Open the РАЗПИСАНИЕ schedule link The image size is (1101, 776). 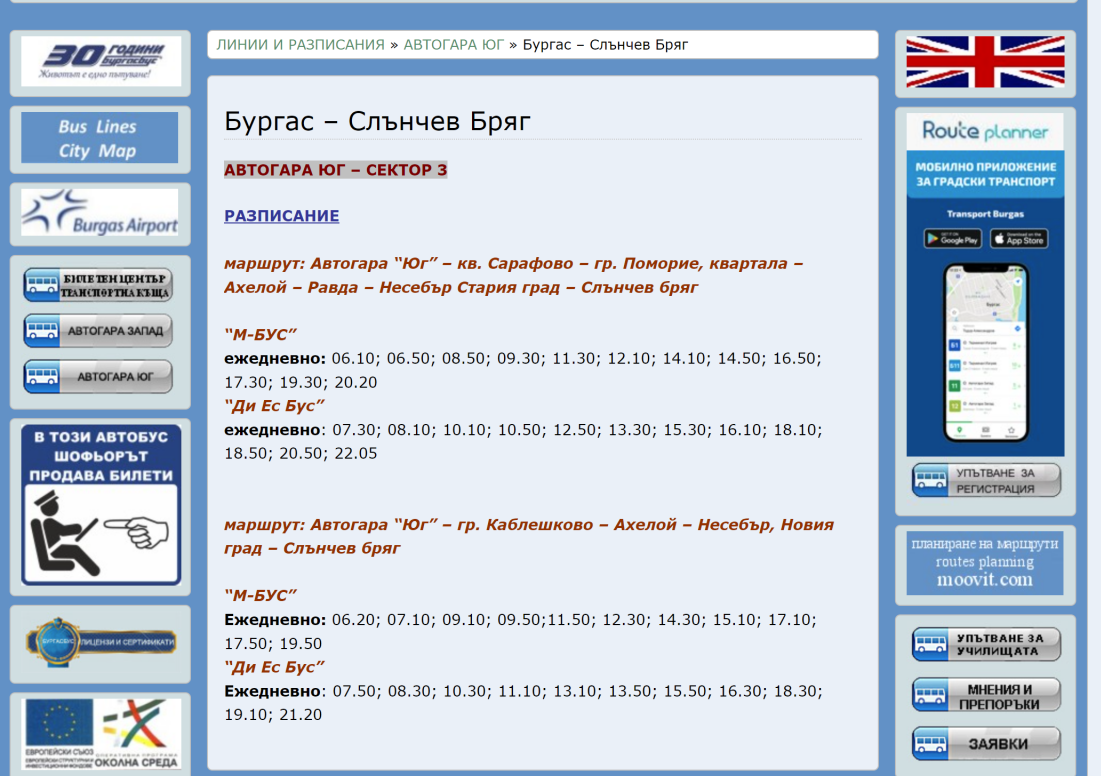click(x=281, y=216)
